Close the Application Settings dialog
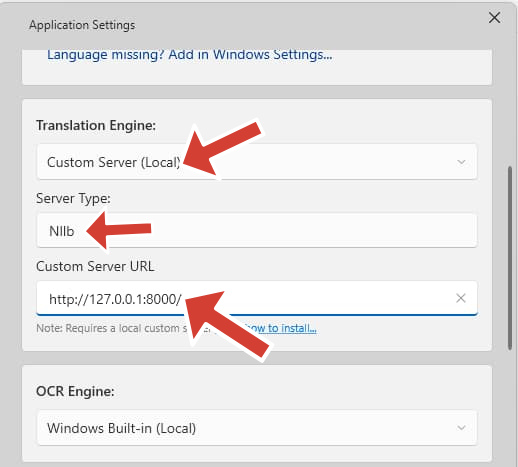This screenshot has width=518, height=467. click(494, 18)
